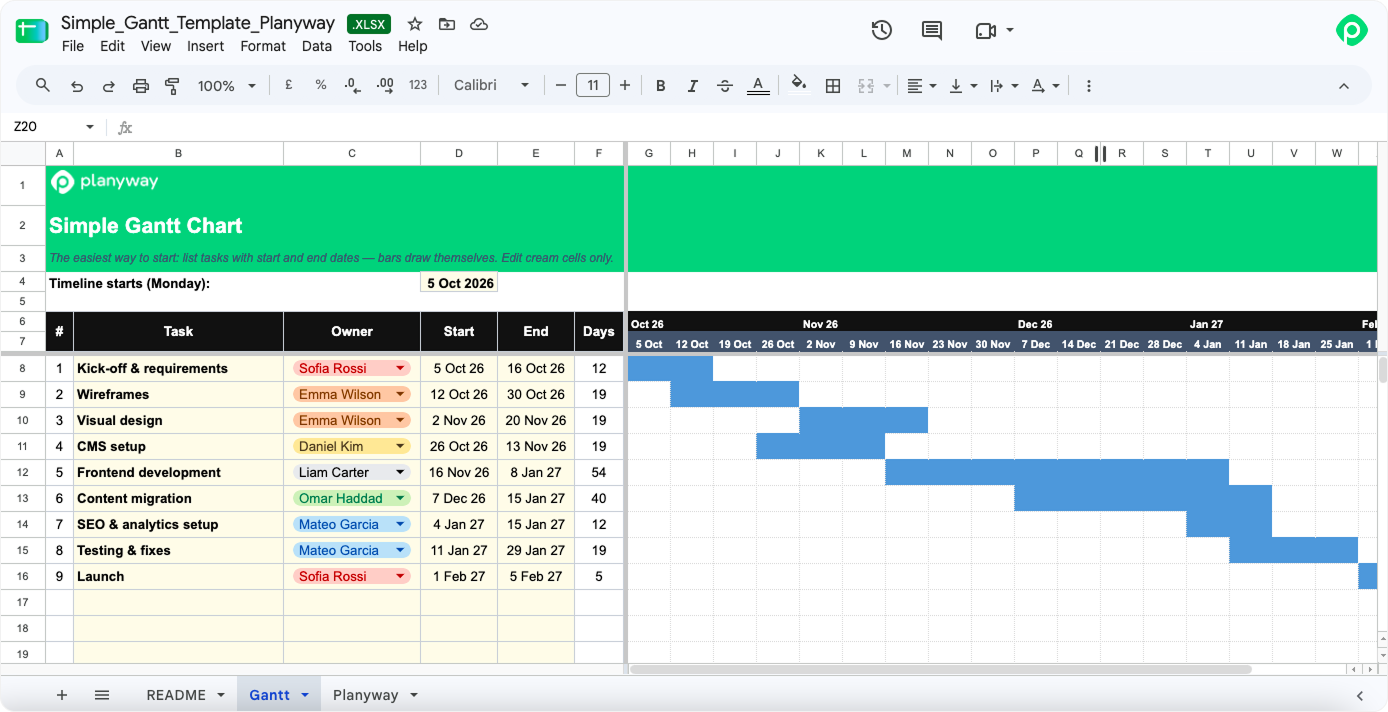Toggle strikethrough formatting
Screen dimensions: 1388x712
pos(725,86)
